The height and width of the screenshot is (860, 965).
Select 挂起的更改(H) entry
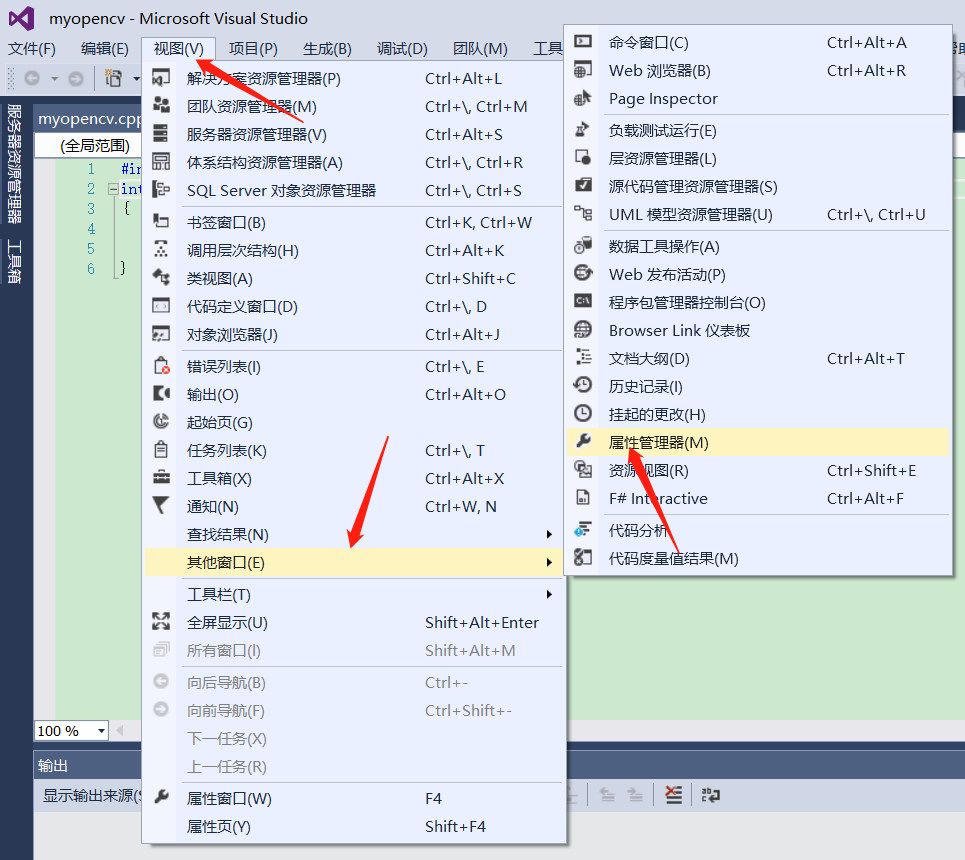[x=758, y=414]
